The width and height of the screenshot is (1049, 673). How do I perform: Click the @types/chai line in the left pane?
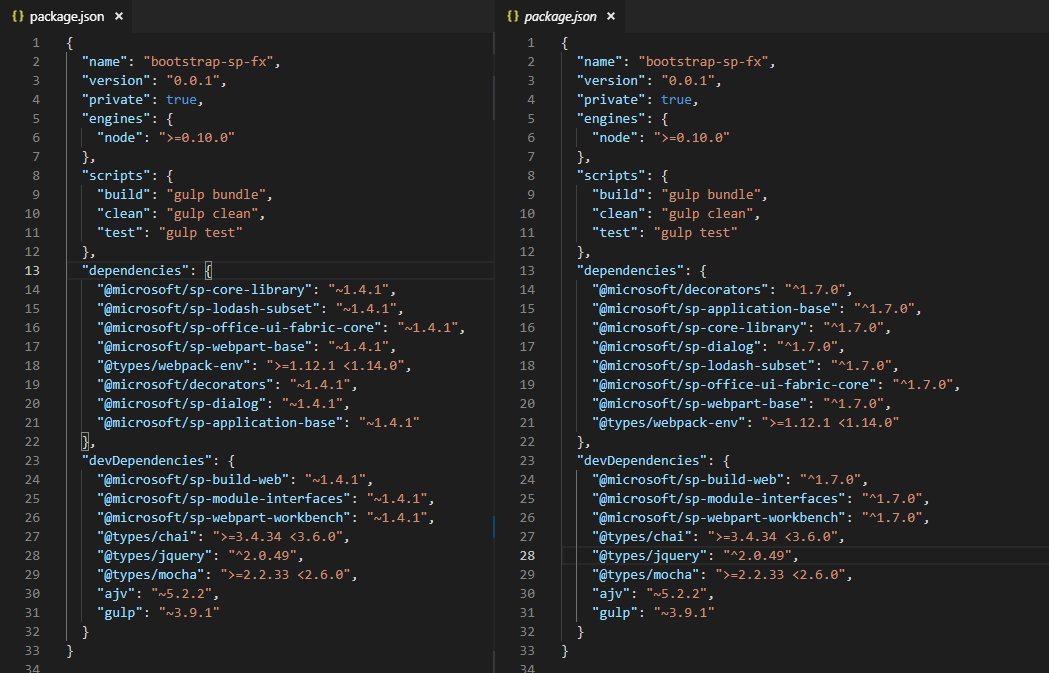[x=223, y=537]
